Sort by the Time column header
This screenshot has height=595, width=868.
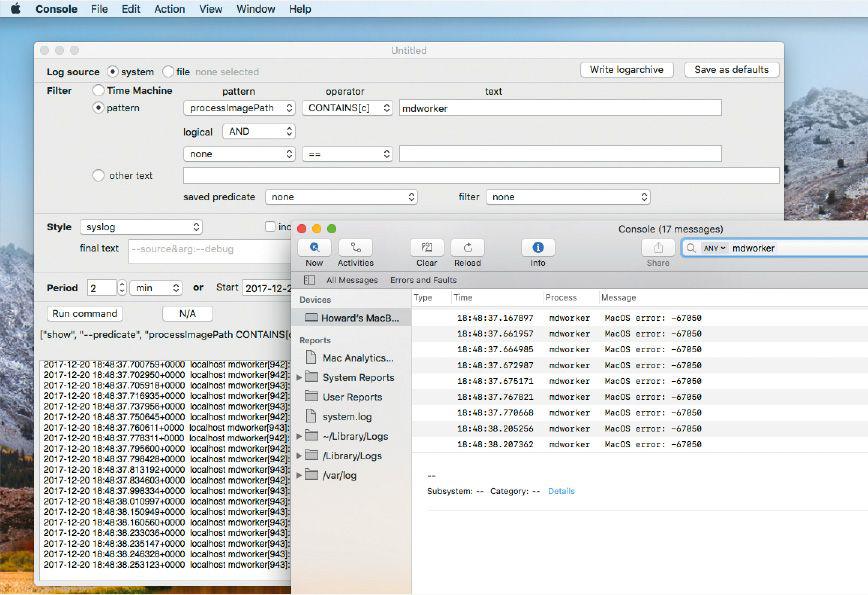tap(497, 298)
